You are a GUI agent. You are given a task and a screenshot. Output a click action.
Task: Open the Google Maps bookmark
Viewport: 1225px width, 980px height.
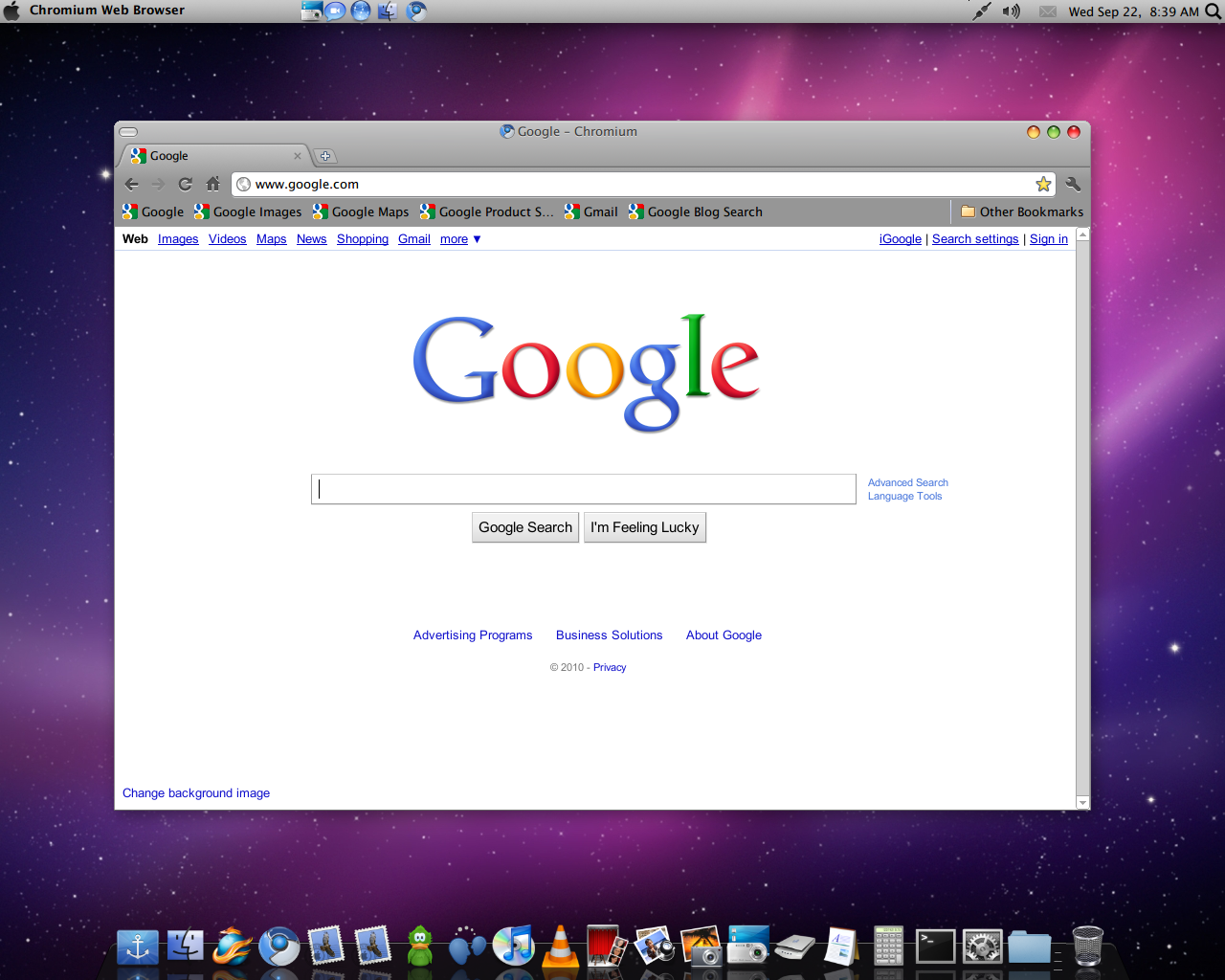point(361,212)
